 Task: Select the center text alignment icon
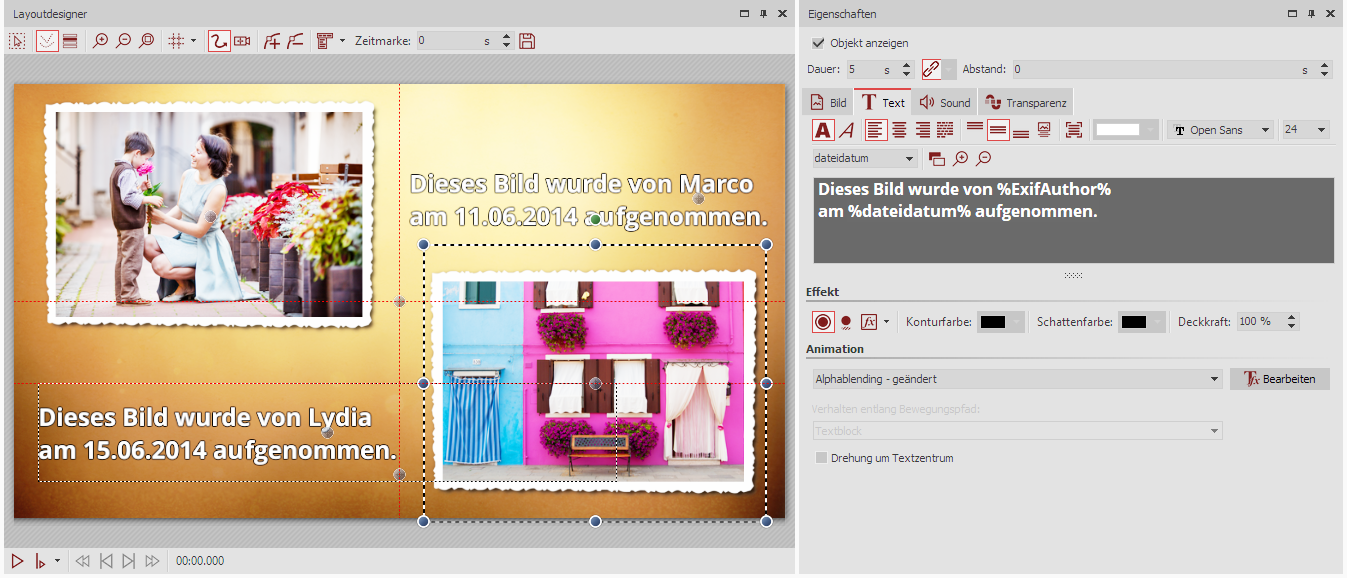tap(897, 129)
